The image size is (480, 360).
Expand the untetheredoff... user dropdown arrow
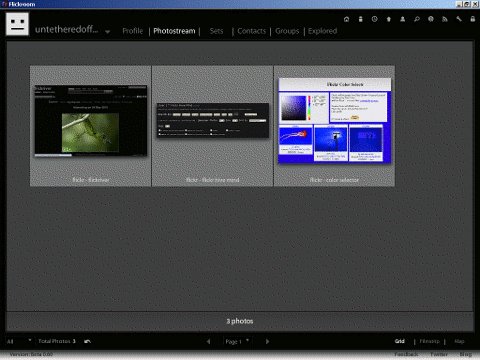point(107,32)
